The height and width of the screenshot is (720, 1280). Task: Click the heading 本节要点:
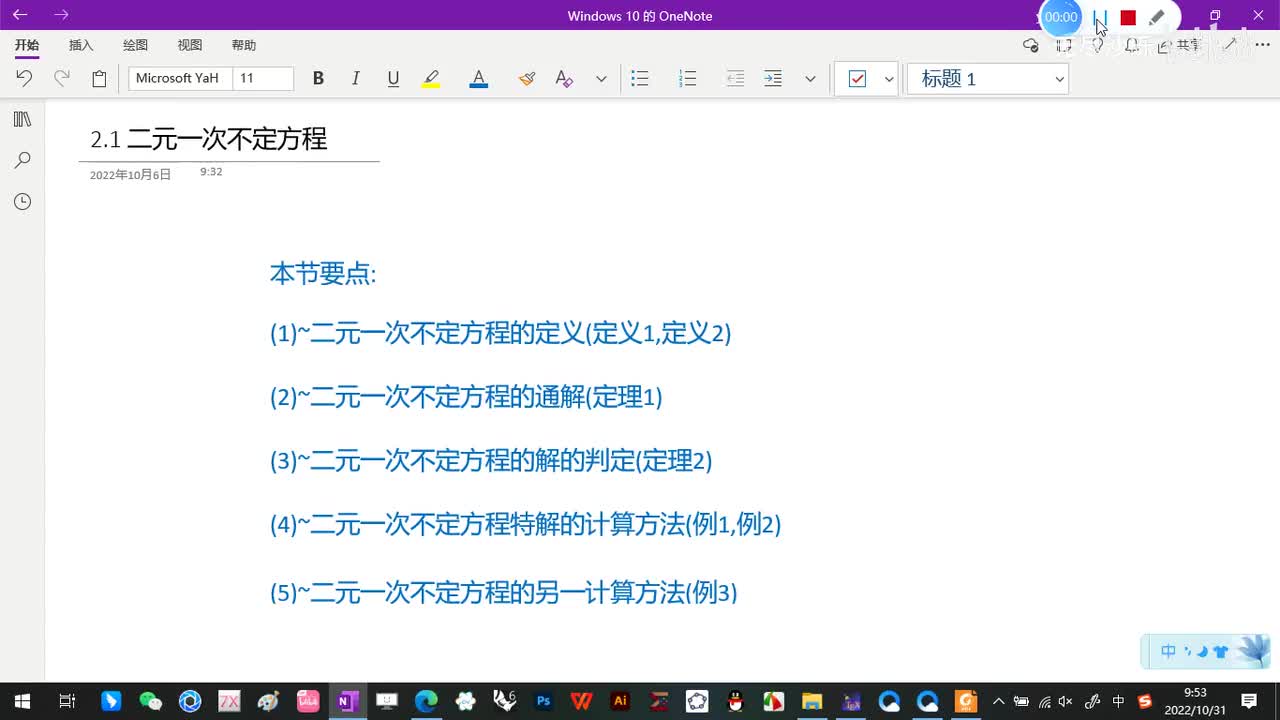pyautogui.click(x=323, y=273)
